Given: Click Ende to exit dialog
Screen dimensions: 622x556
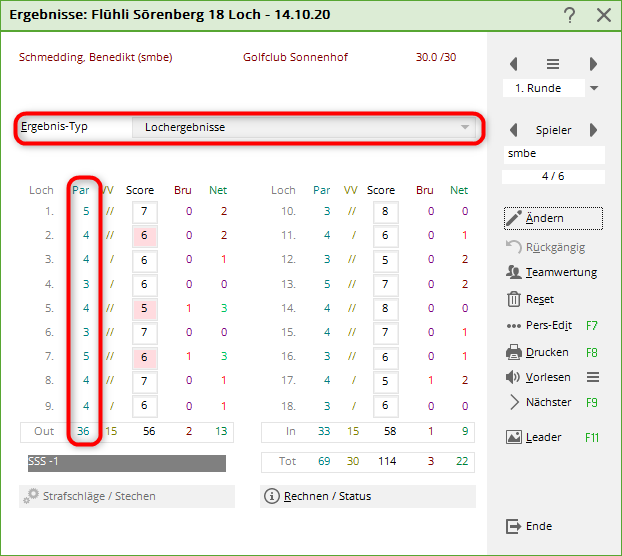Looking at the screenshot, I should tap(530, 526).
